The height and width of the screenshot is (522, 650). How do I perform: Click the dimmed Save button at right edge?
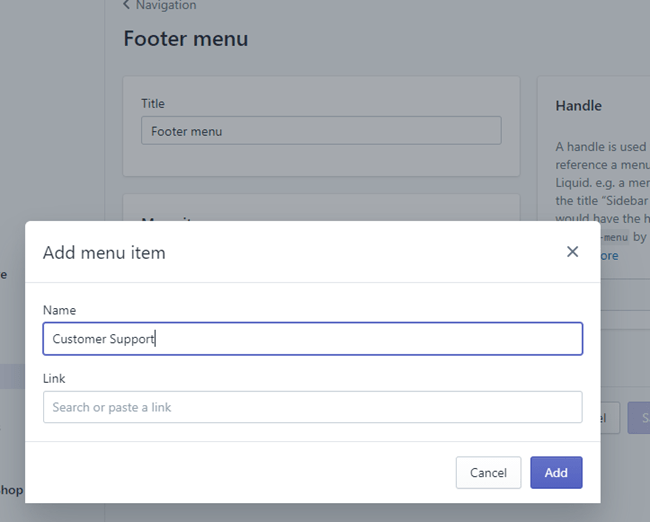(x=638, y=418)
